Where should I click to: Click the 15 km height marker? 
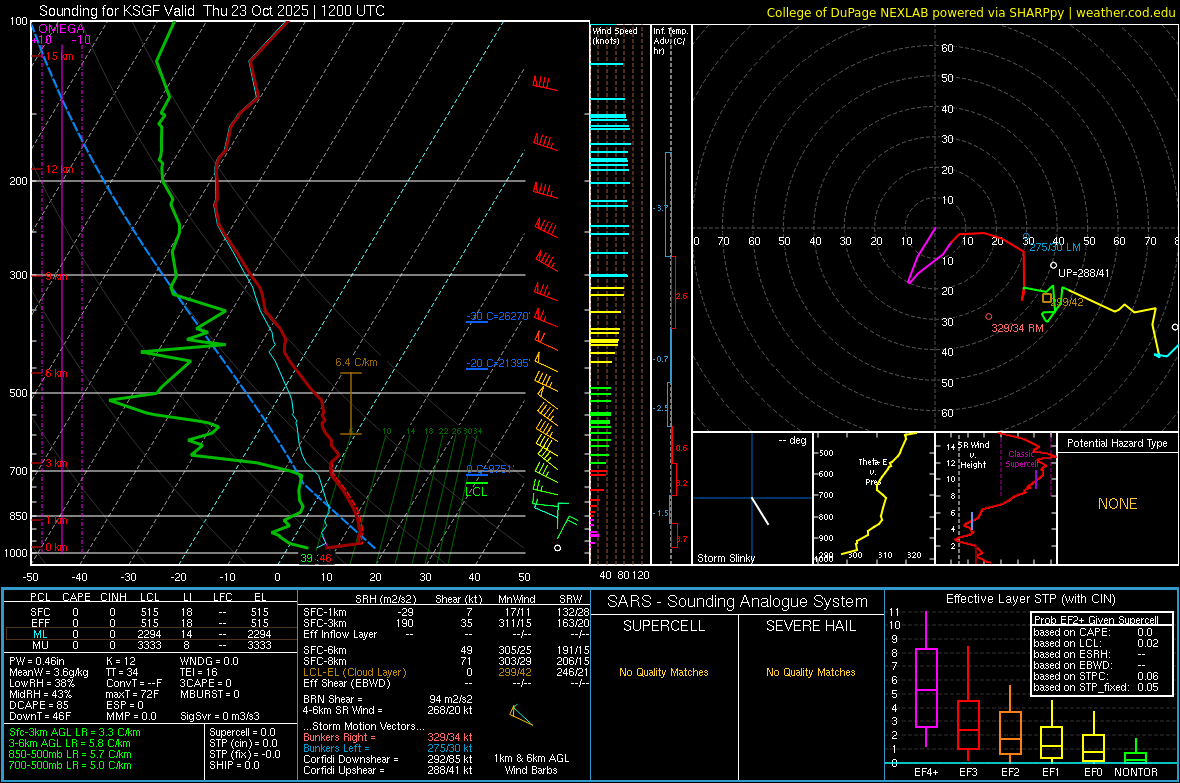pyautogui.click(x=59, y=56)
